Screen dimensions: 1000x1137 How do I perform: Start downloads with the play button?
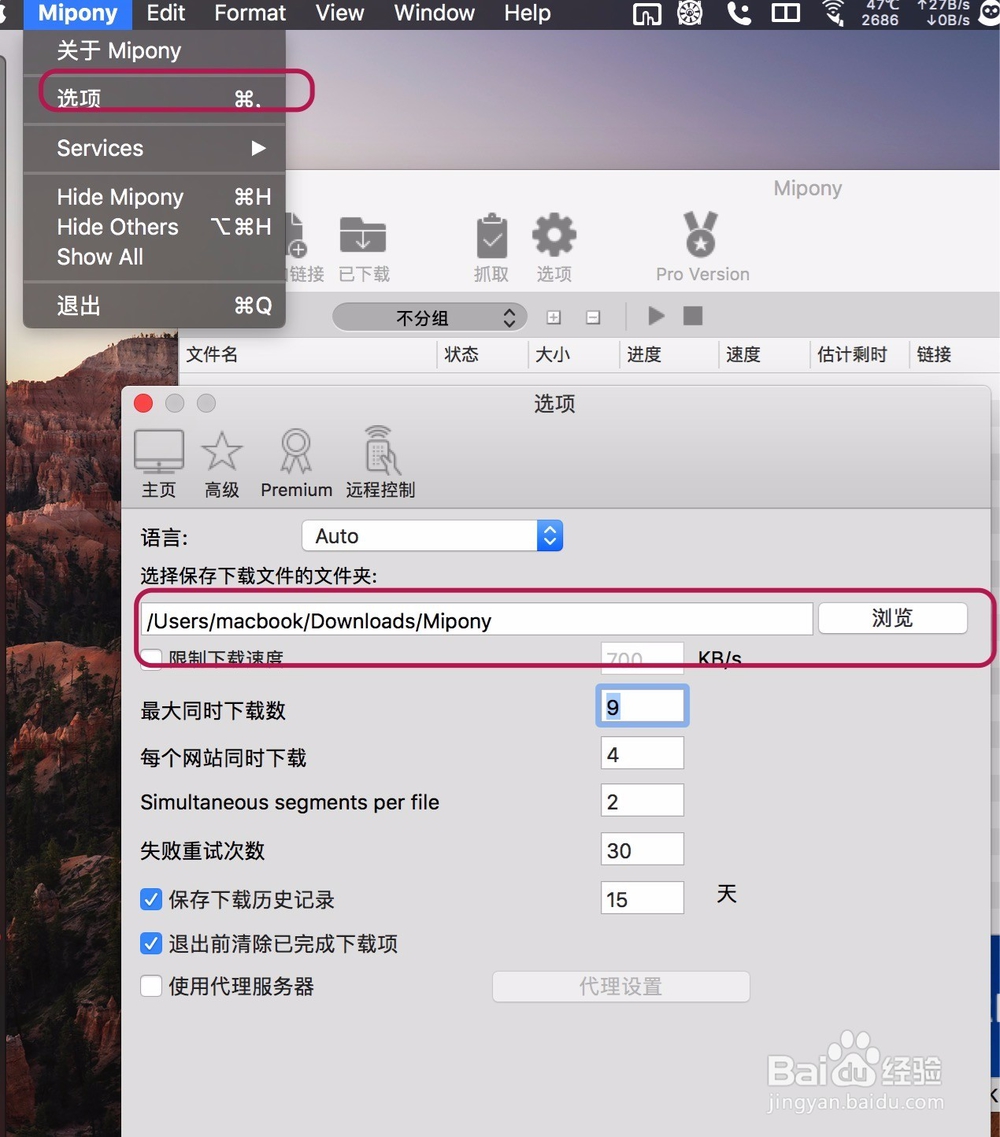(656, 316)
